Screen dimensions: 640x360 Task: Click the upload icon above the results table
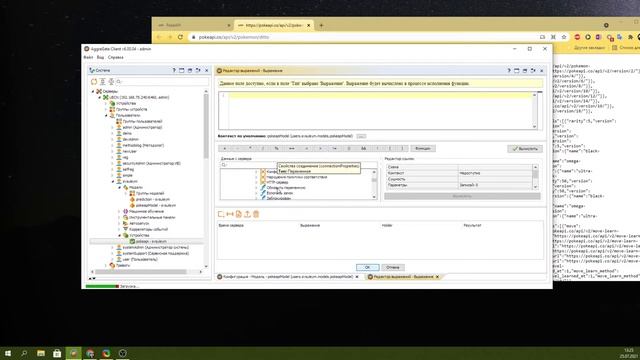[247, 214]
